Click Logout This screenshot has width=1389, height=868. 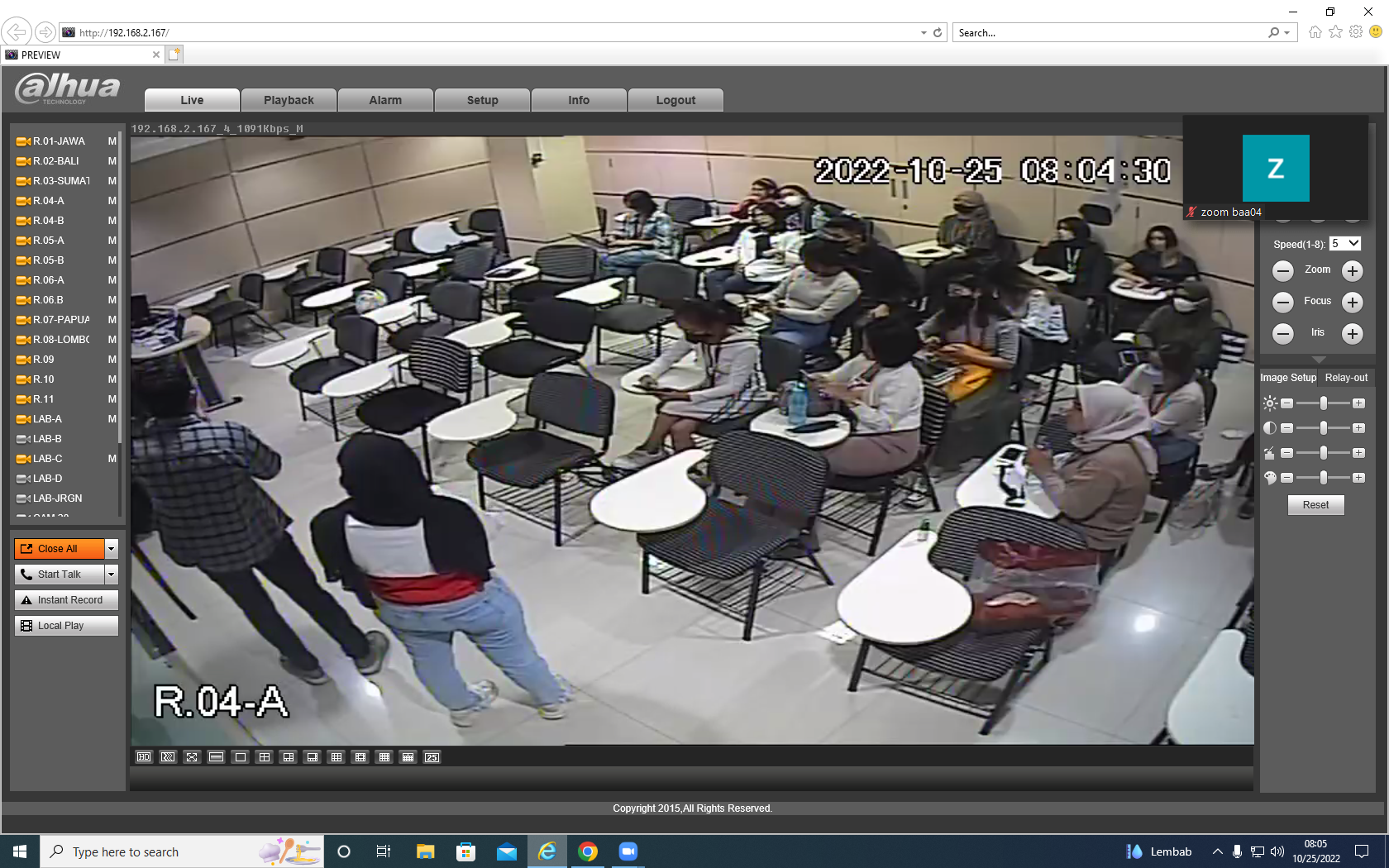click(675, 100)
